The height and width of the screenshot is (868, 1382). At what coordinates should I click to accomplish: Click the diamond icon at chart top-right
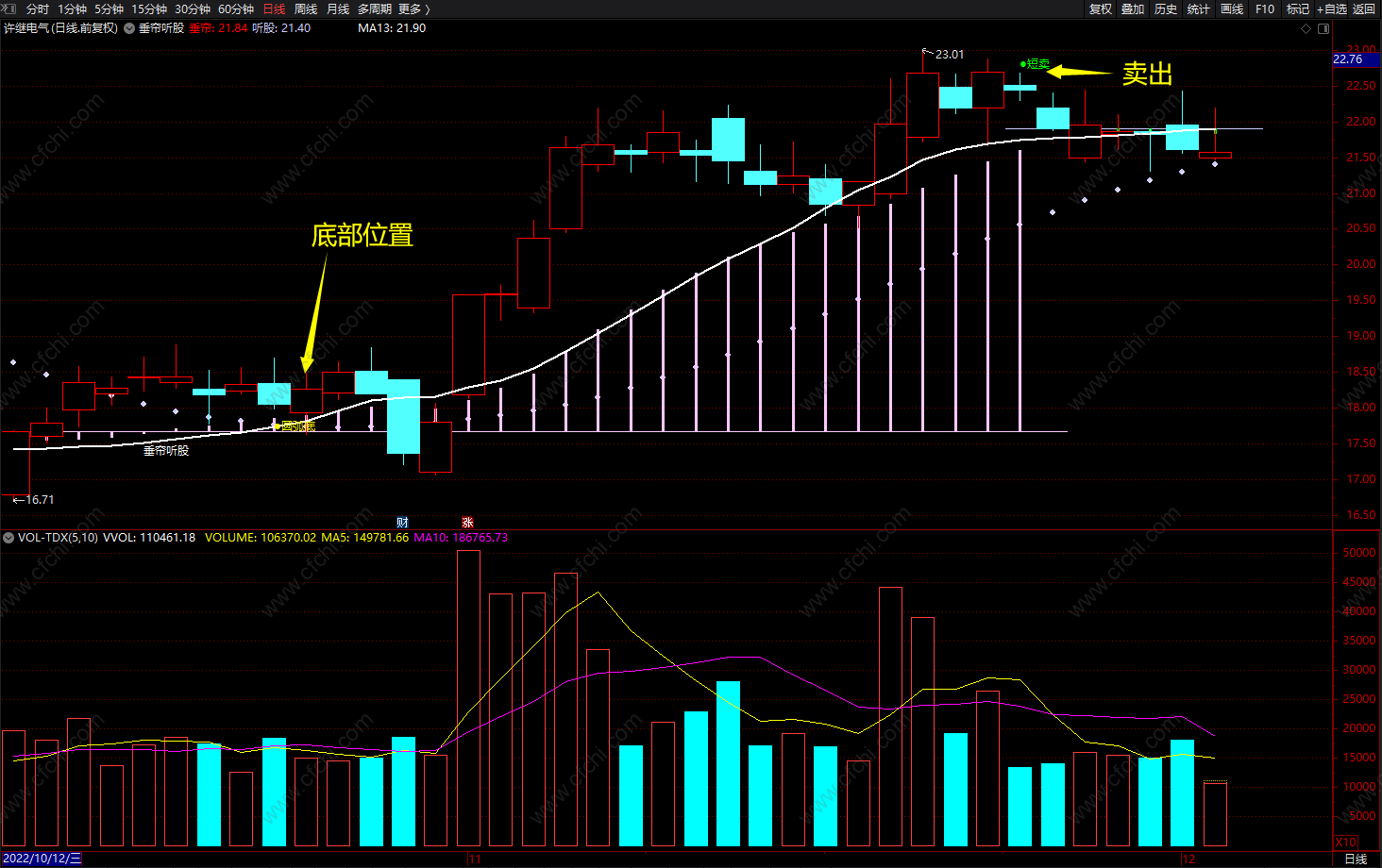(x=1306, y=28)
